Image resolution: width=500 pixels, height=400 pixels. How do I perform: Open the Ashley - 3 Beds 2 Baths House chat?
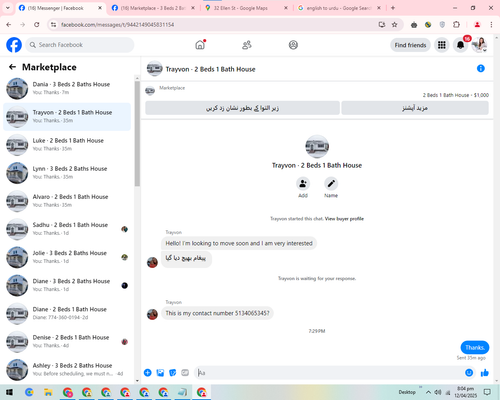pyautogui.click(x=67, y=370)
